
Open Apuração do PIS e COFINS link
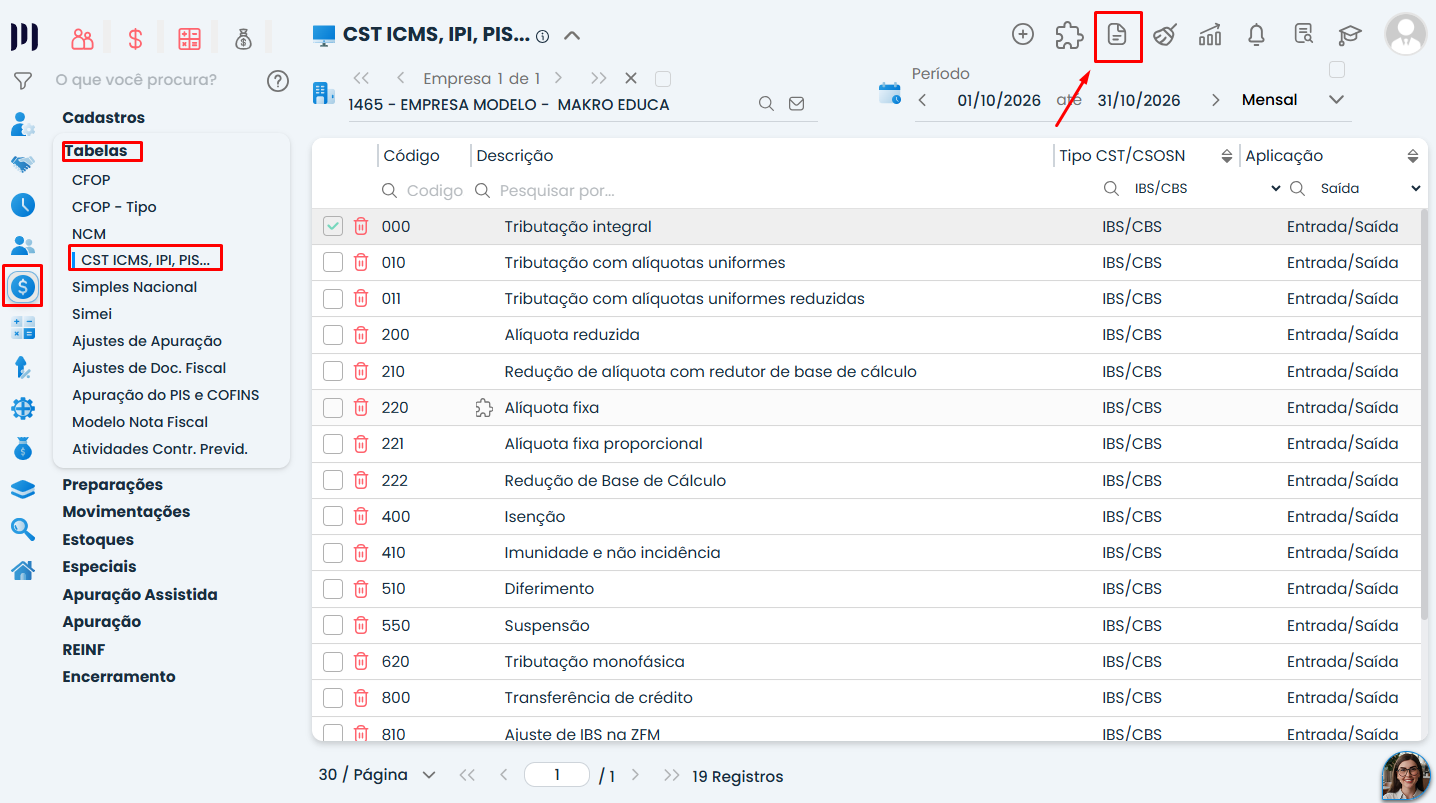point(165,395)
